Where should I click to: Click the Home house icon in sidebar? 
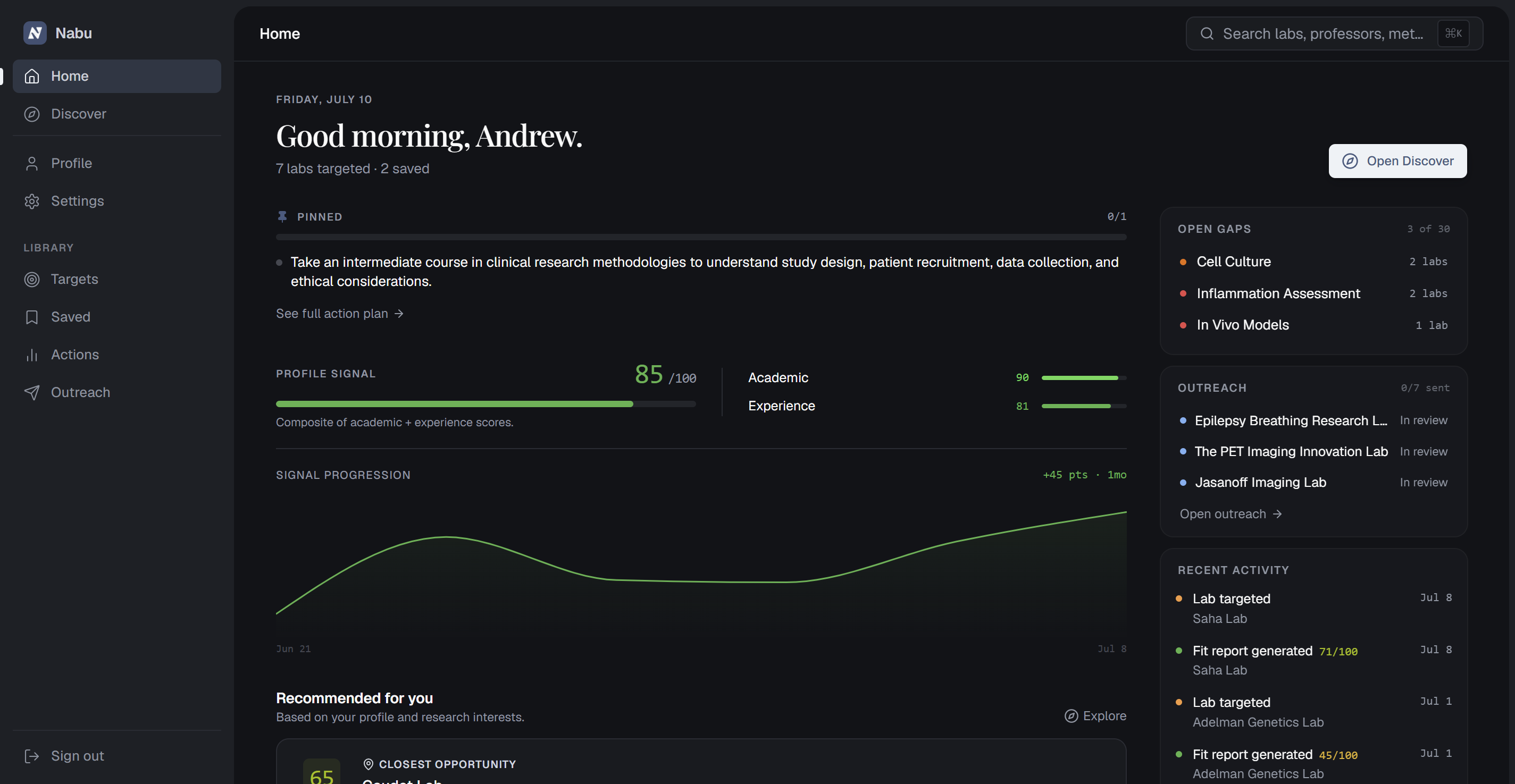click(x=32, y=77)
